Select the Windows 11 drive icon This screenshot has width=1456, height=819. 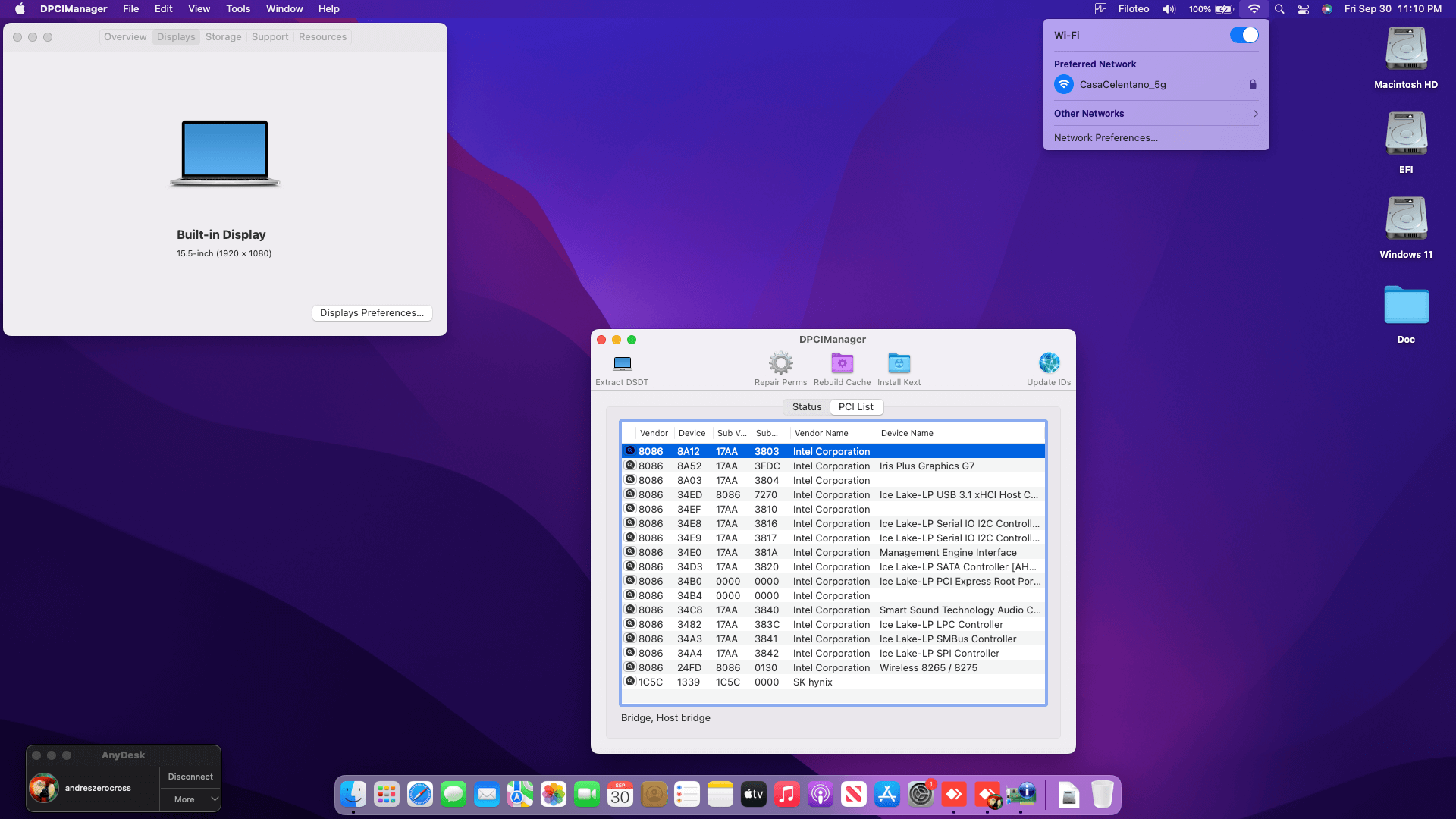tap(1406, 219)
